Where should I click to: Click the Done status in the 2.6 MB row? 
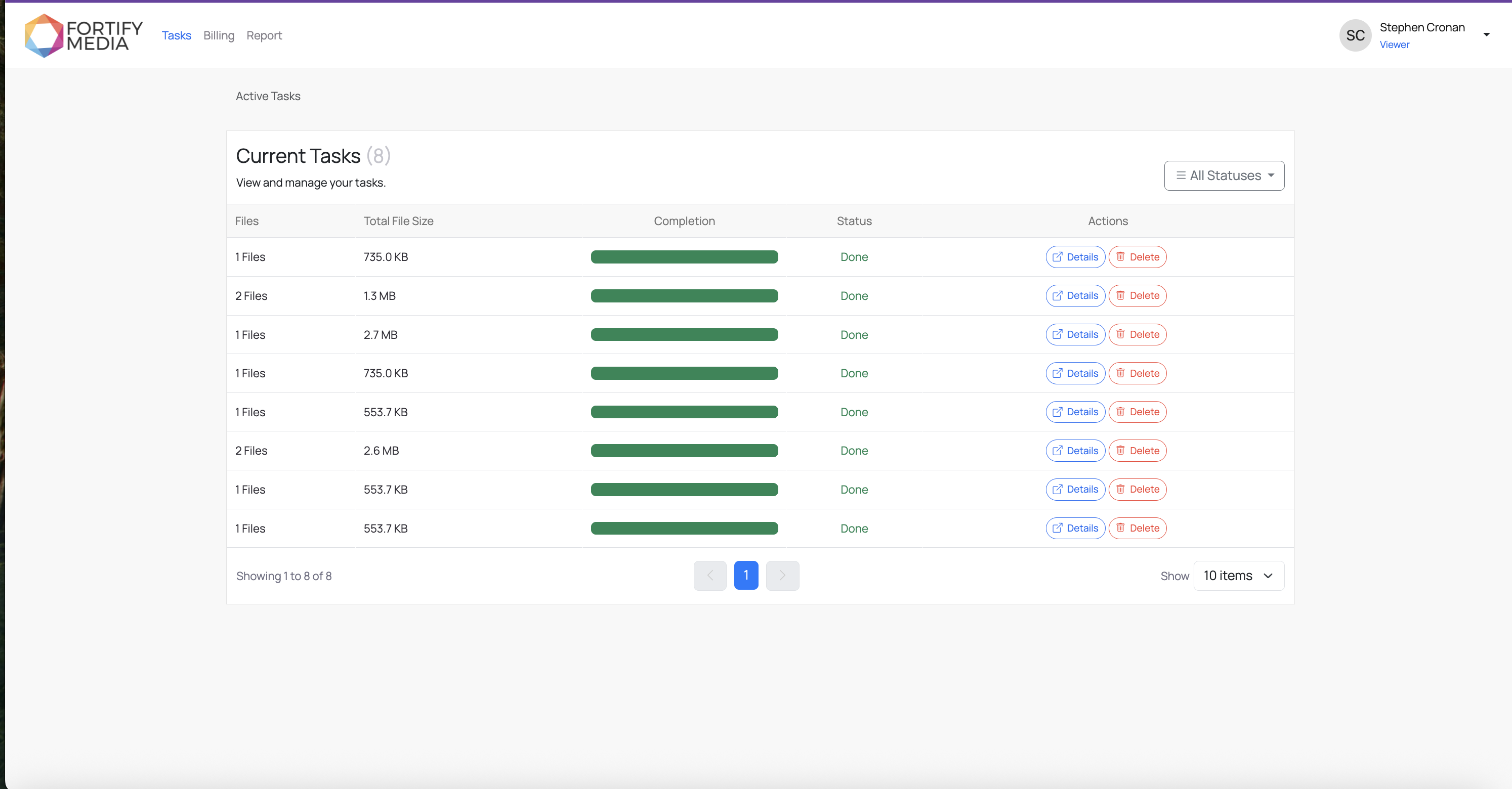click(854, 451)
